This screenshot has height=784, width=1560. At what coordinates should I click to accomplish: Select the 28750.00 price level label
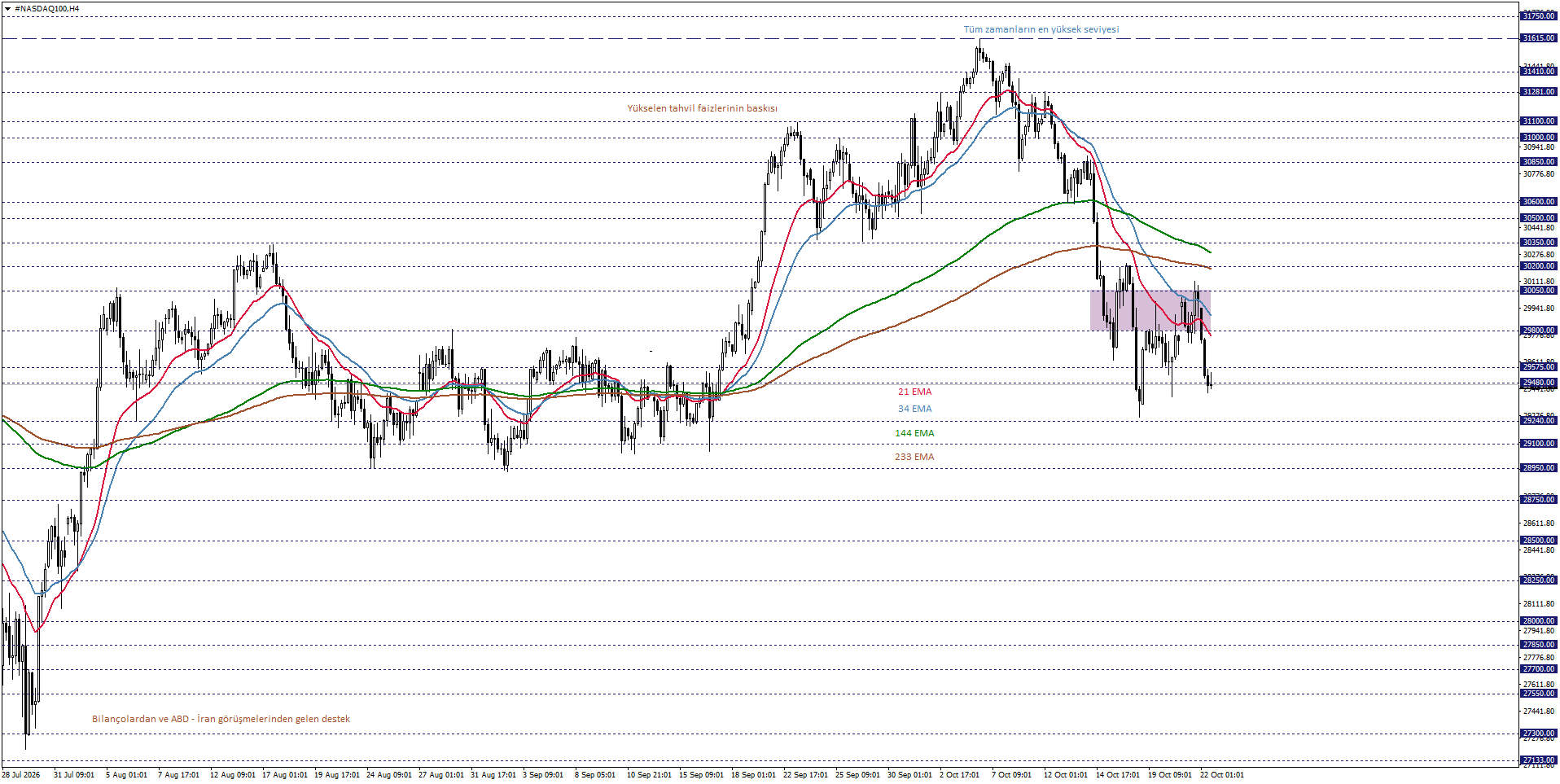[x=1538, y=500]
